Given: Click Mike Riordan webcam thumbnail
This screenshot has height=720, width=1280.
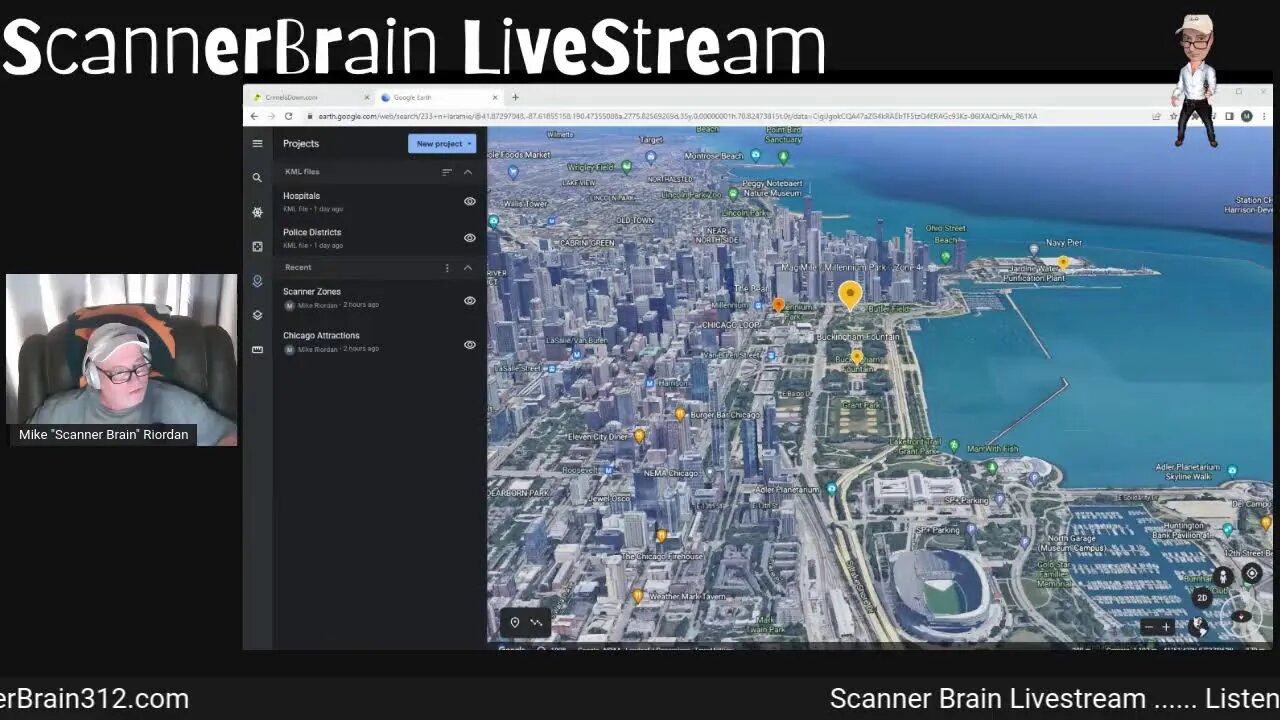Looking at the screenshot, I should [122, 359].
